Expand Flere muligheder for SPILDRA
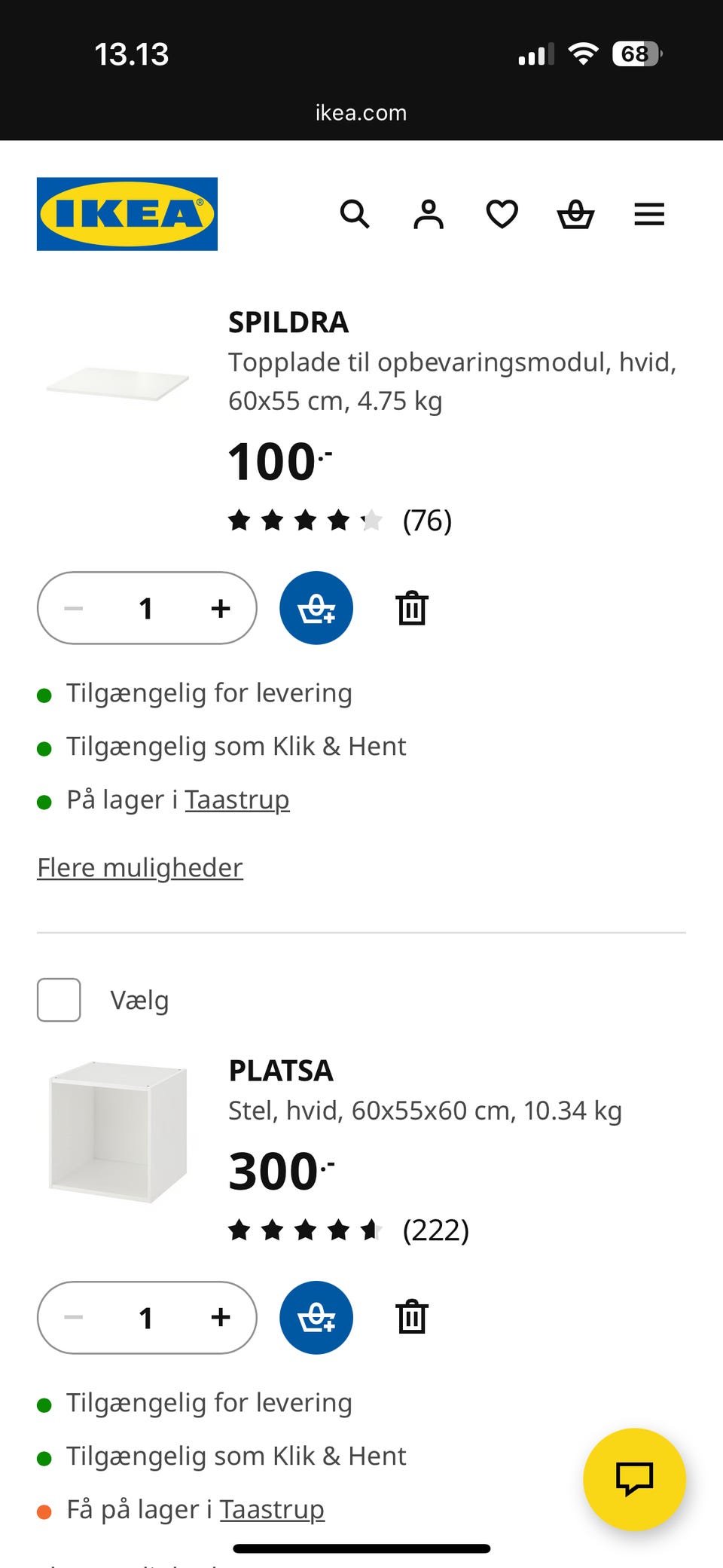Screen dimensions: 723x1568 [x=140, y=868]
